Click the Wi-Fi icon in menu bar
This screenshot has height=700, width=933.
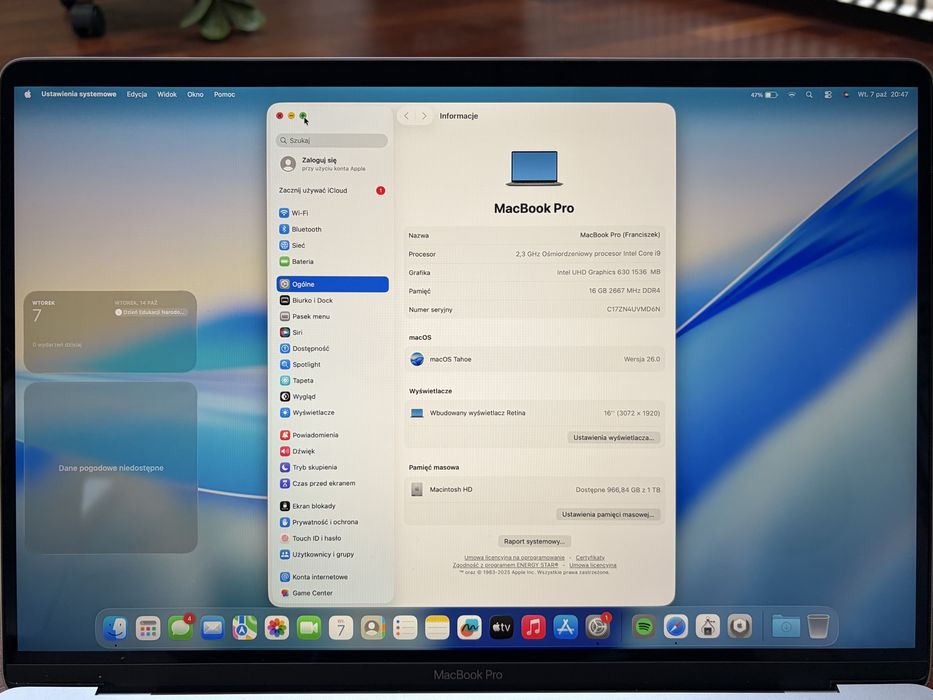coord(791,95)
